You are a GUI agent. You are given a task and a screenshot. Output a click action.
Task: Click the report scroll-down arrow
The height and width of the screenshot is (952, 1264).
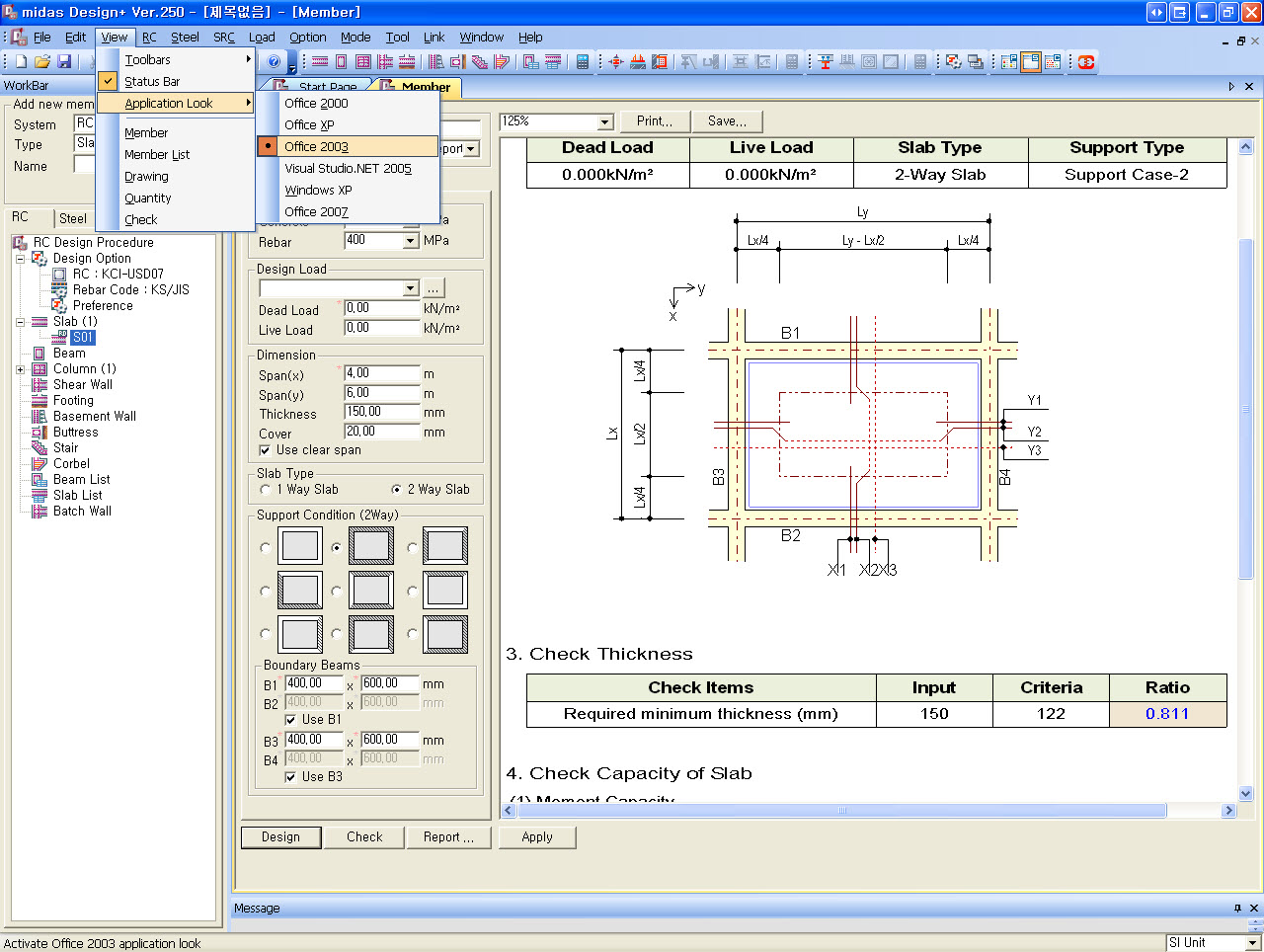click(1245, 793)
